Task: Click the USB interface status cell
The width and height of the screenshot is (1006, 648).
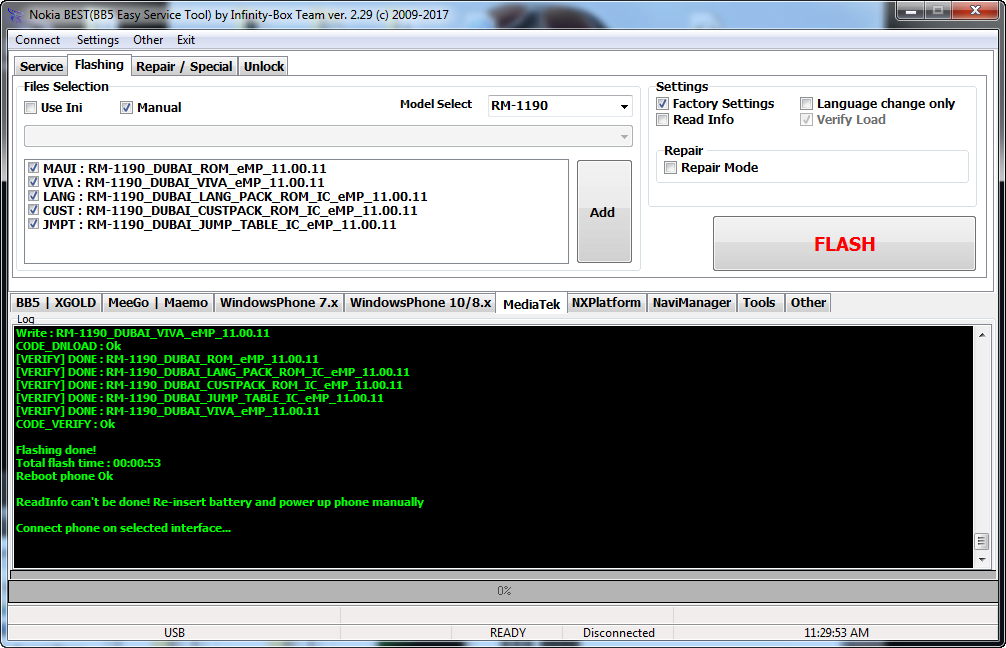Action: point(174,633)
